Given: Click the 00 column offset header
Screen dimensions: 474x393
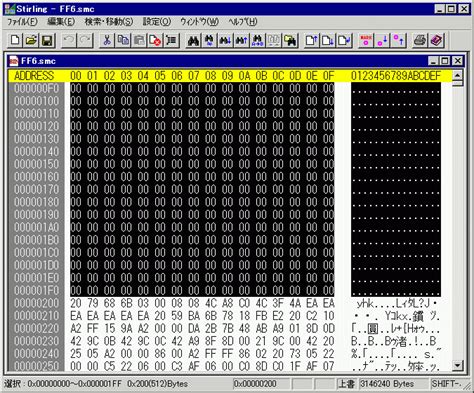Looking at the screenshot, I should click(76, 76).
